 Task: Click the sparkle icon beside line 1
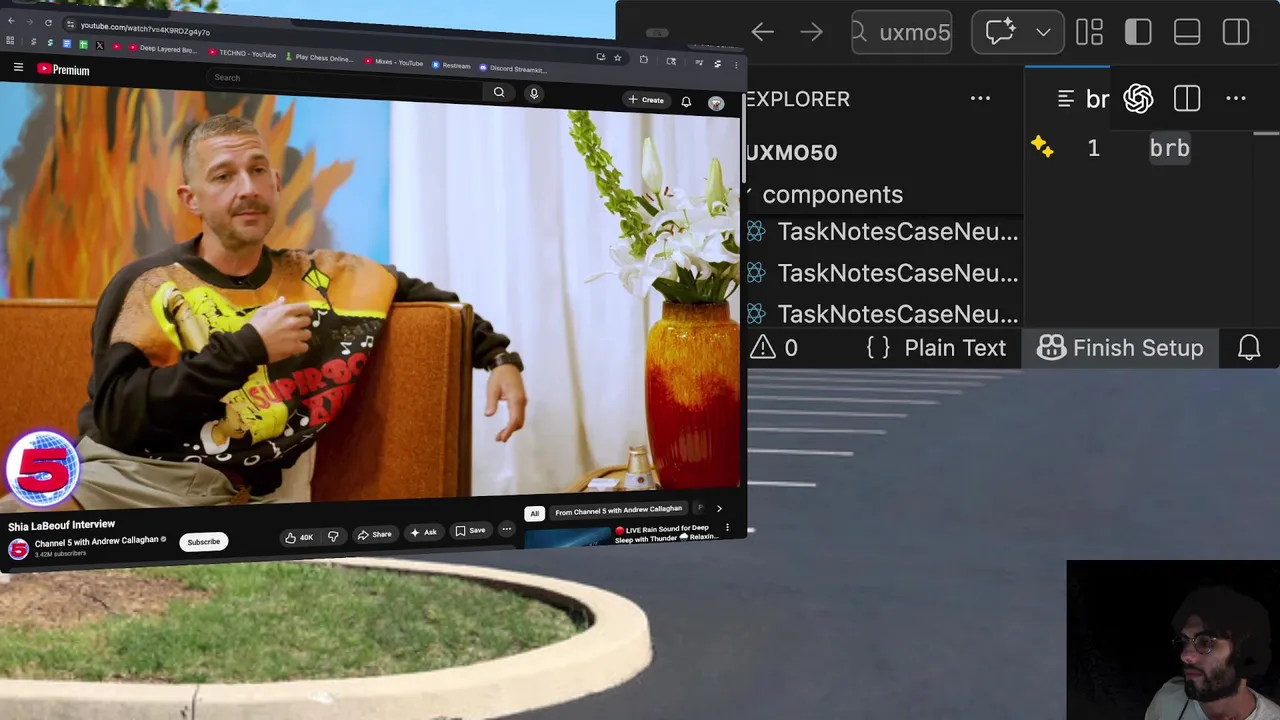[1042, 147]
